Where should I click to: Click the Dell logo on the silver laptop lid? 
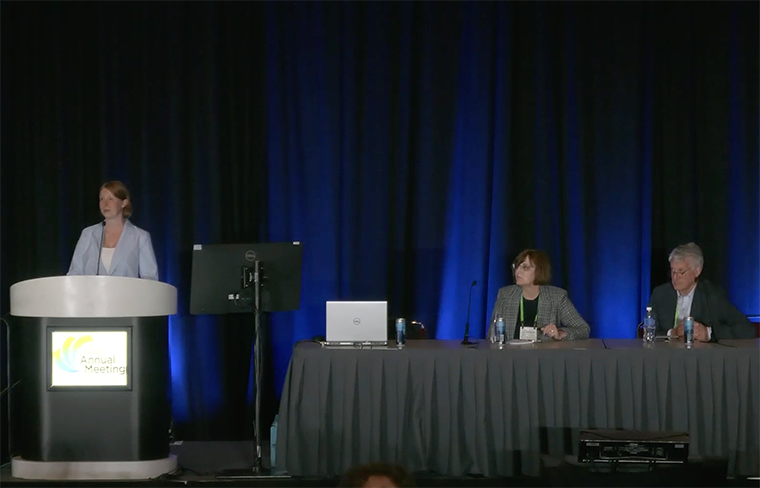(357, 321)
